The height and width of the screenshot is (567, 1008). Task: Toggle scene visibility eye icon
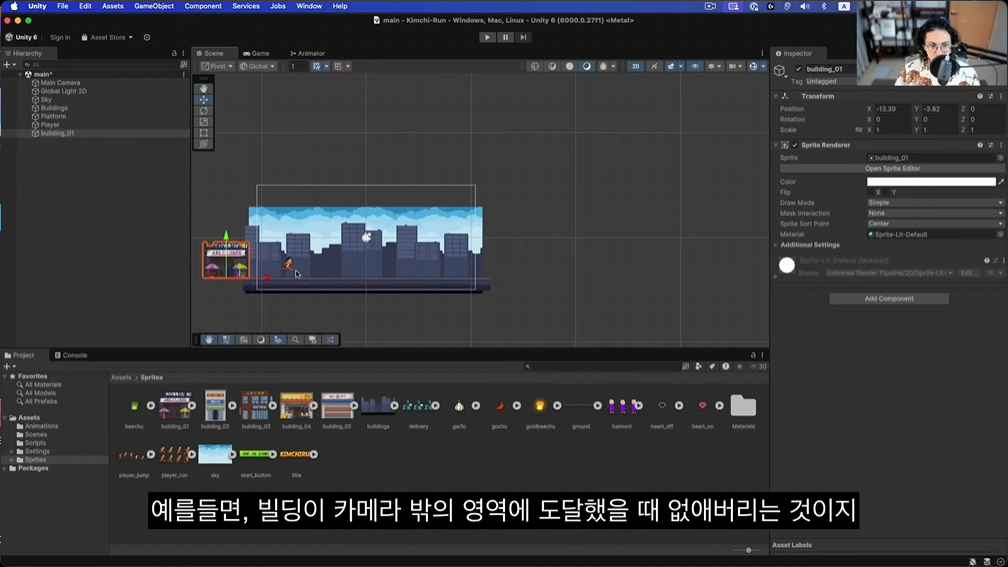[x=694, y=66]
